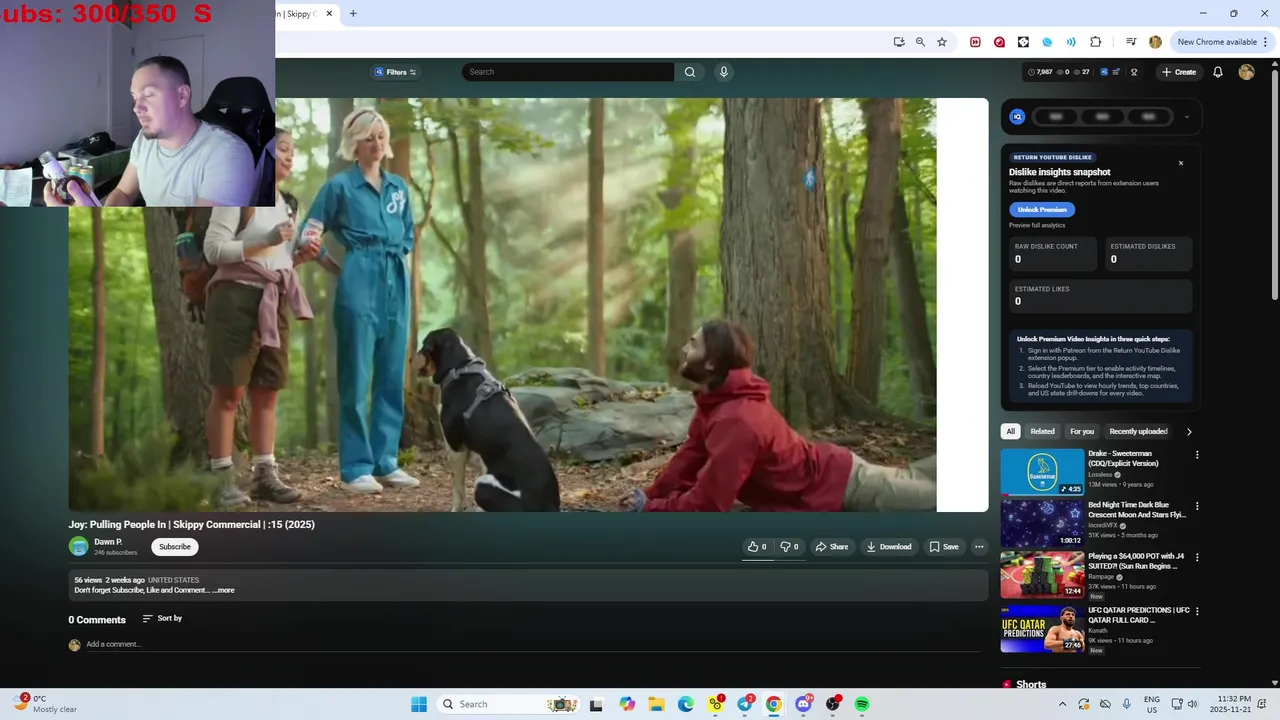This screenshot has width=1280, height=720.
Task: Open $64,000 POT poker video thumbnail
Action: [1042, 574]
